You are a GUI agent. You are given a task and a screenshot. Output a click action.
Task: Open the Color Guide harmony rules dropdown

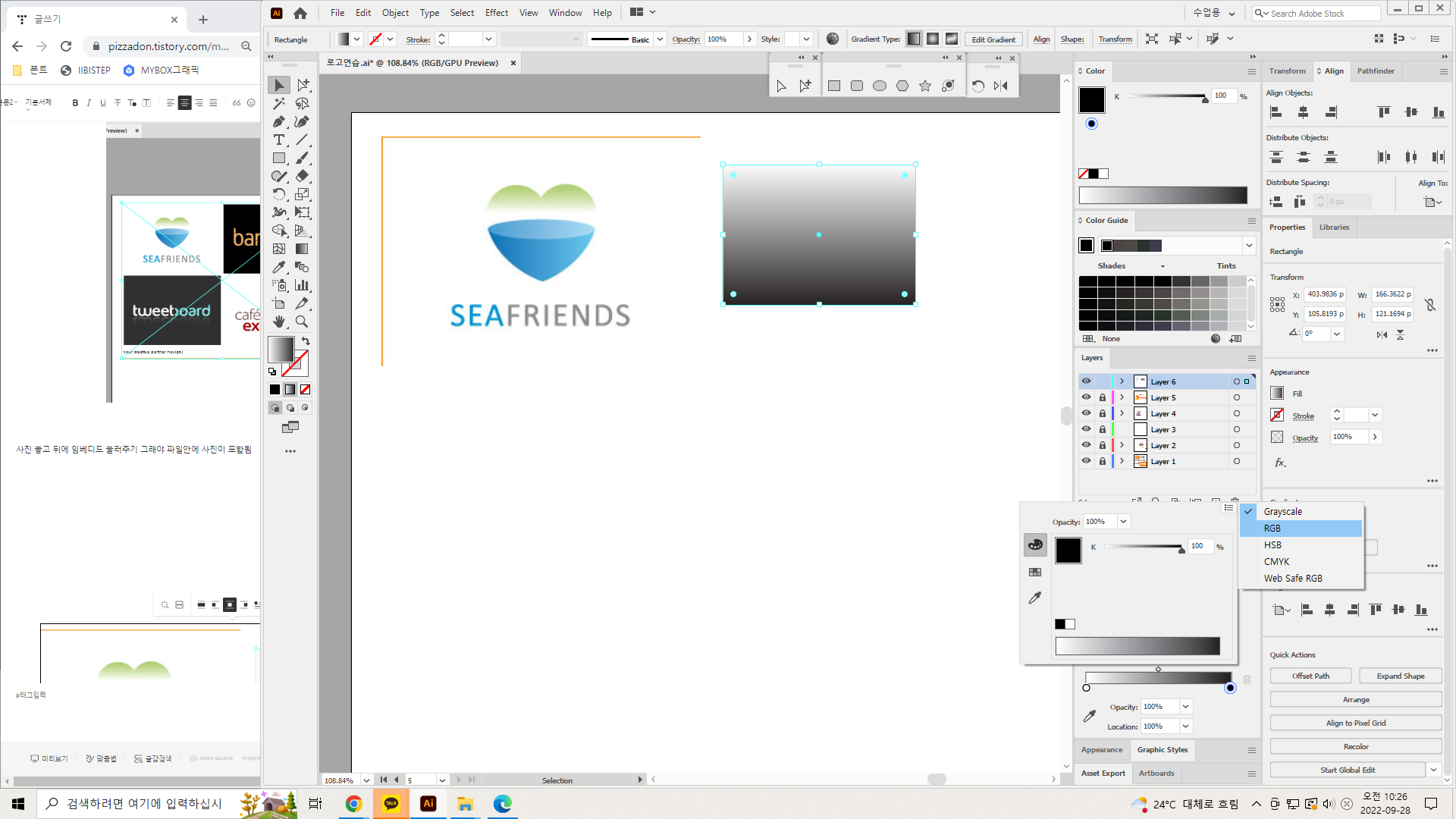tap(1248, 246)
